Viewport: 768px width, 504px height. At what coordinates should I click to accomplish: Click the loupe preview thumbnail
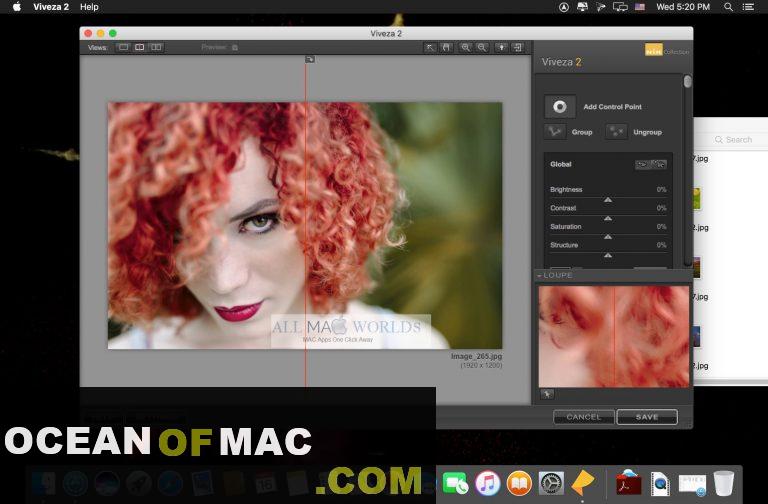[614, 337]
